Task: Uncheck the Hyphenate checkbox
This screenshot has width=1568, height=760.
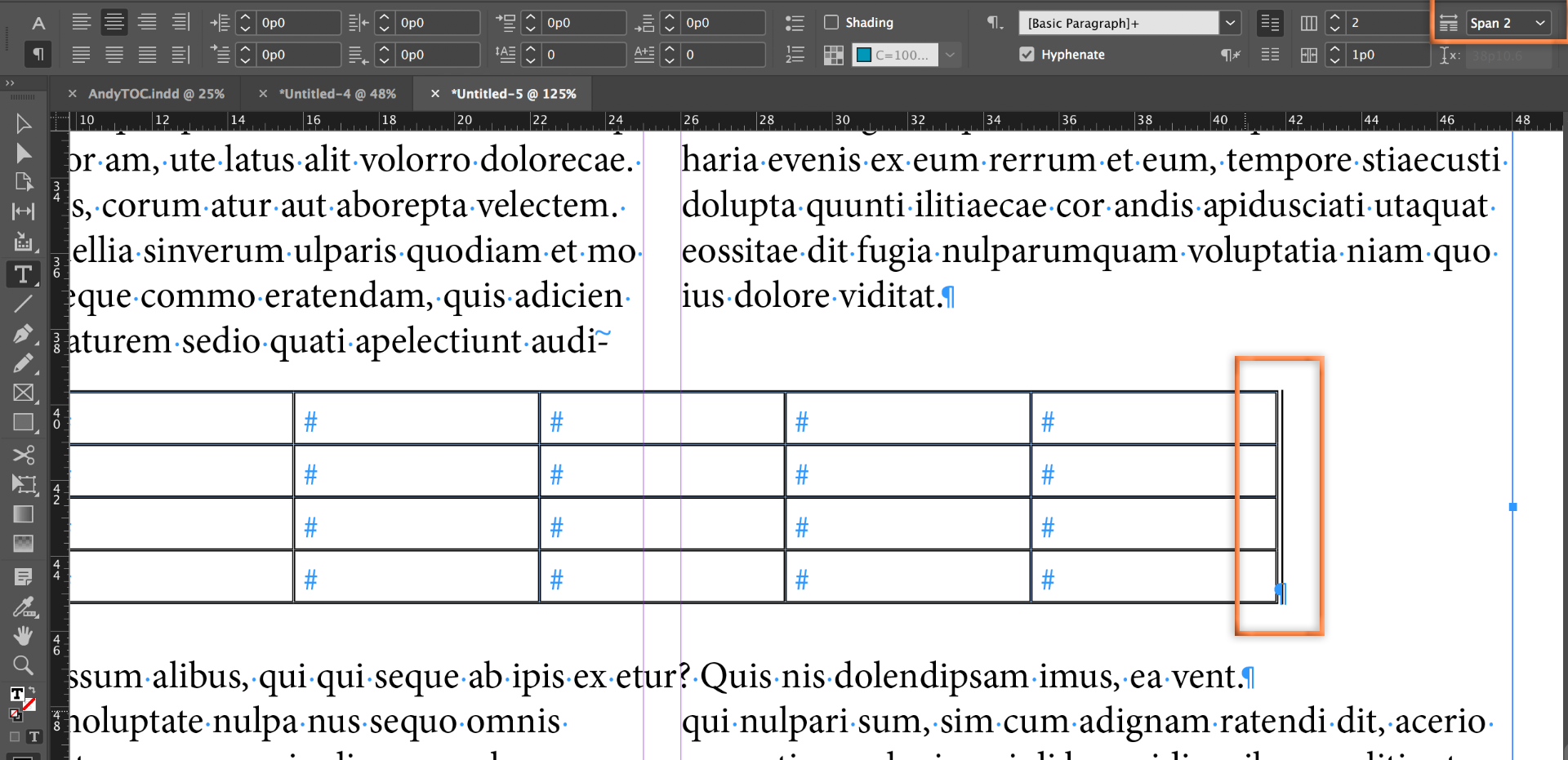Action: (1027, 55)
